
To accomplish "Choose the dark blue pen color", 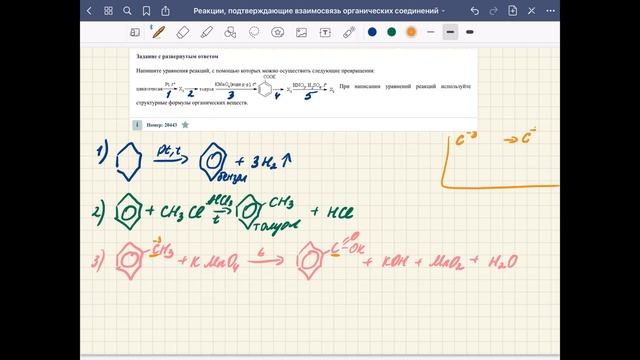I will (x=372, y=32).
